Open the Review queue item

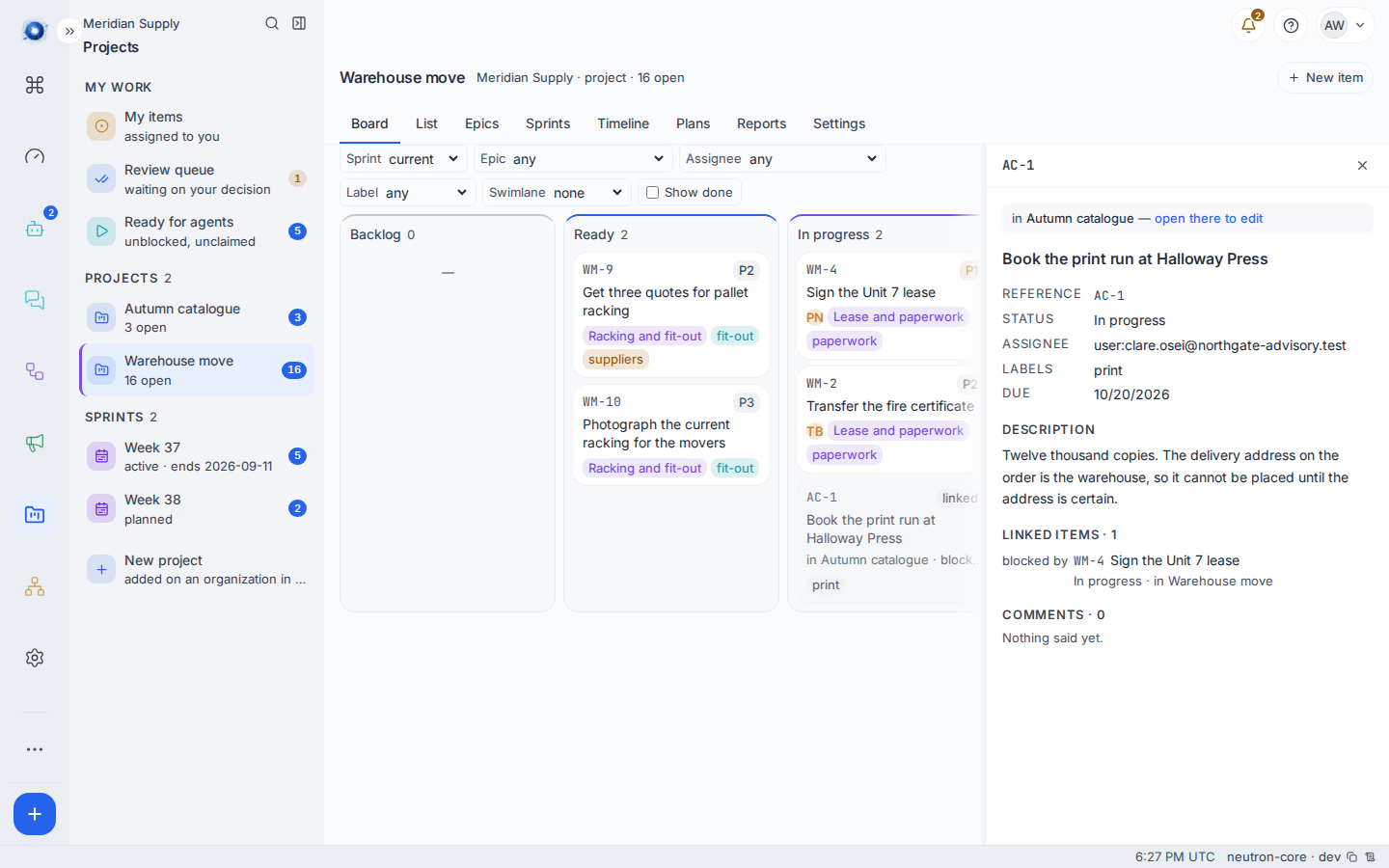(x=197, y=178)
